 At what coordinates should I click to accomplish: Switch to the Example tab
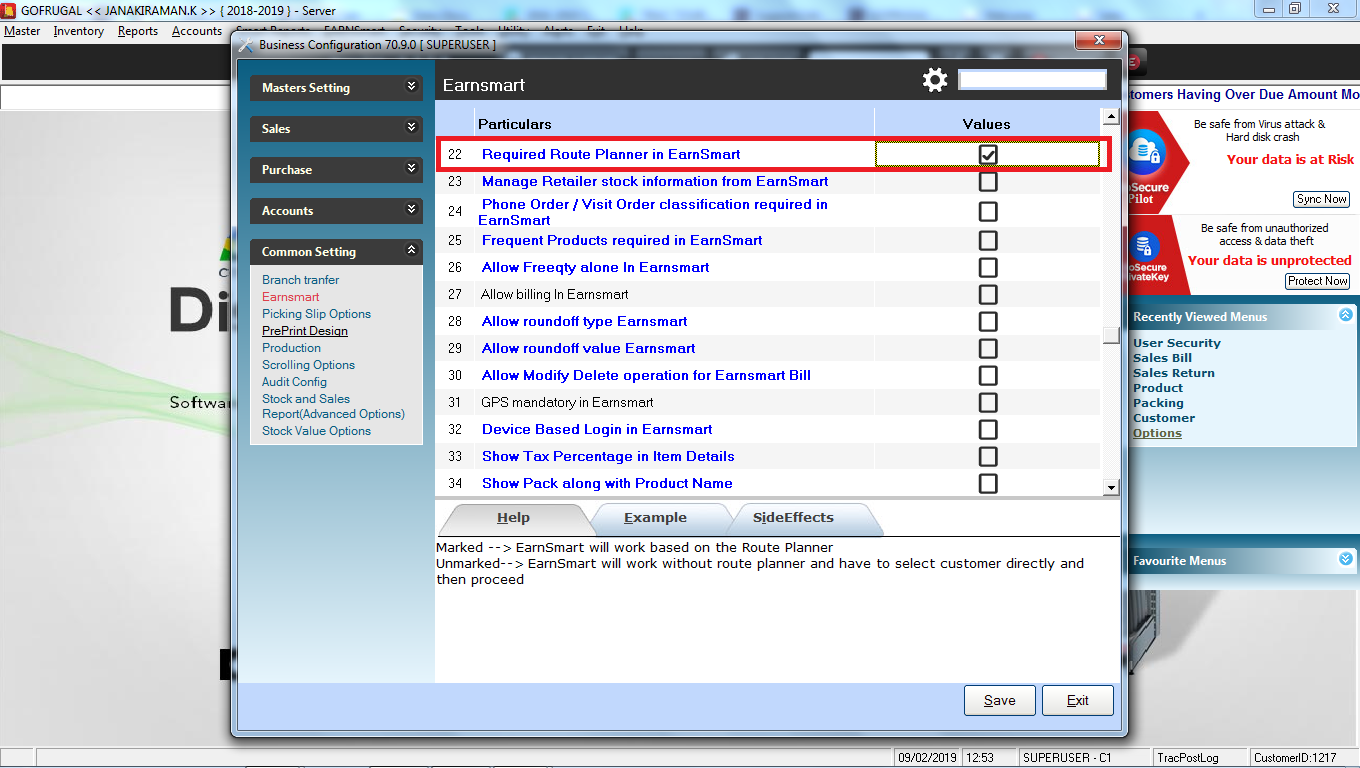click(655, 518)
